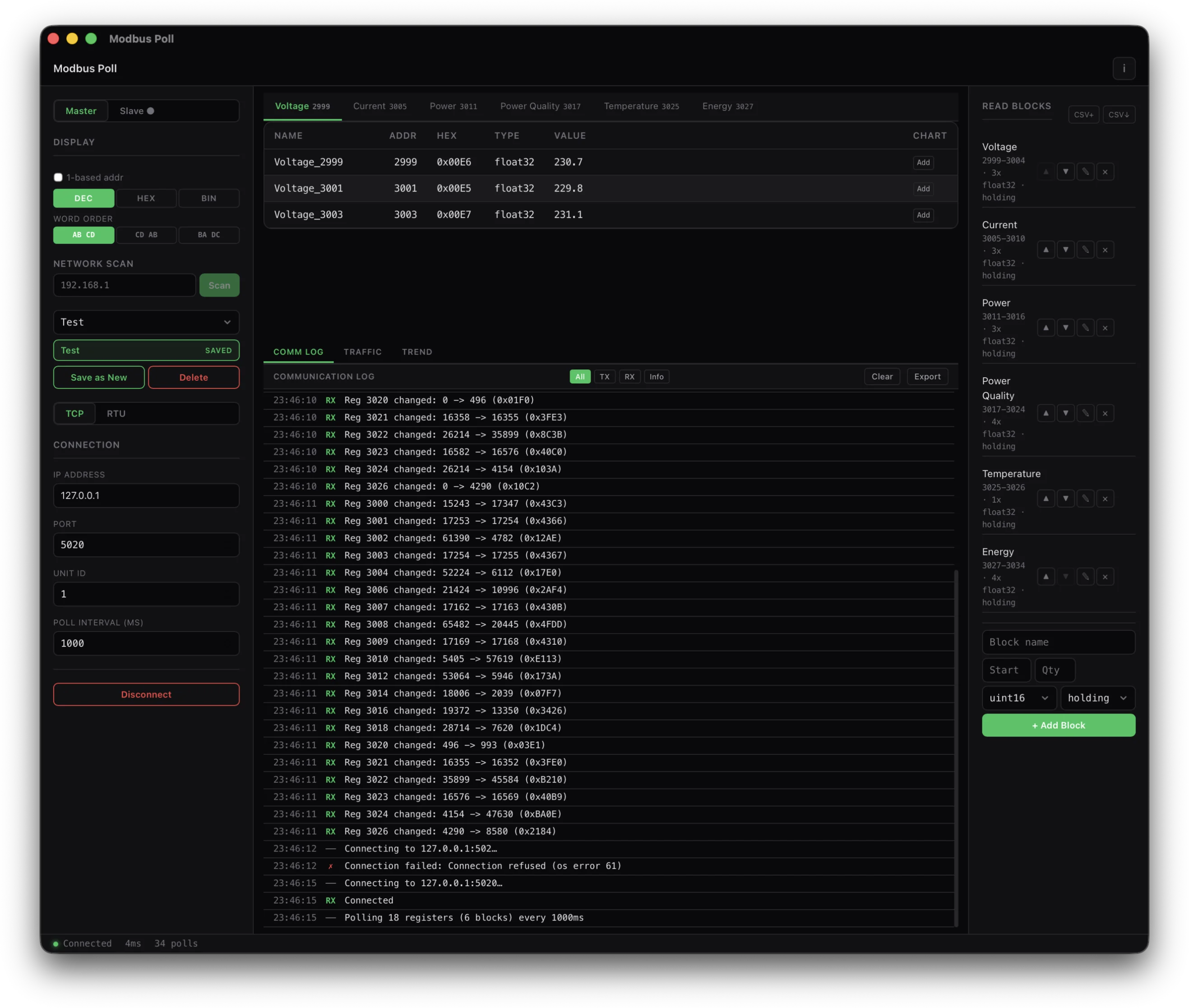This screenshot has width=1189, height=1008.
Task: Remove the Current read block
Action: coord(1105,250)
